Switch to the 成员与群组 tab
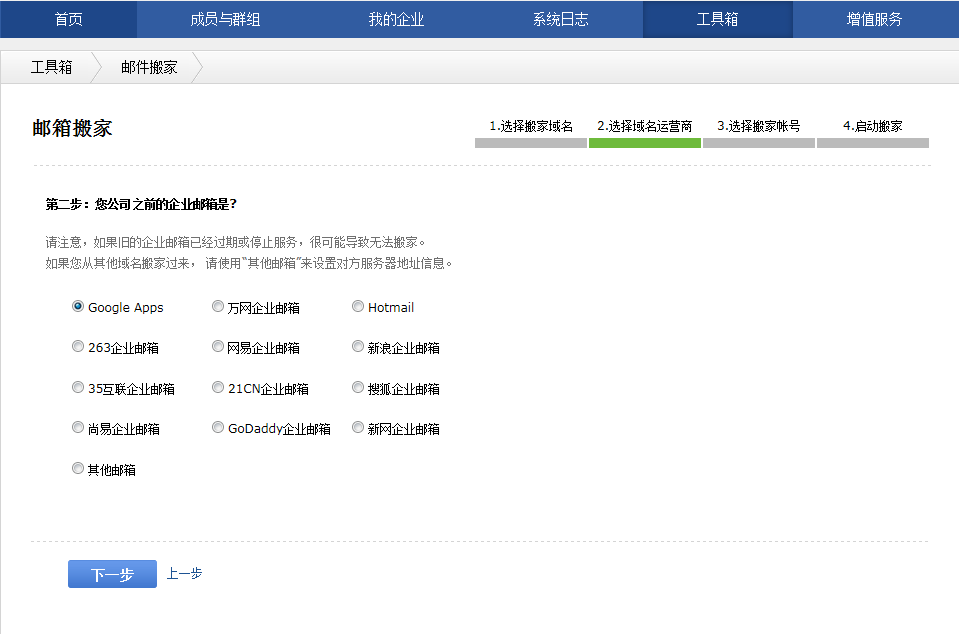Screen dimensions: 959x634 click(x=225, y=19)
